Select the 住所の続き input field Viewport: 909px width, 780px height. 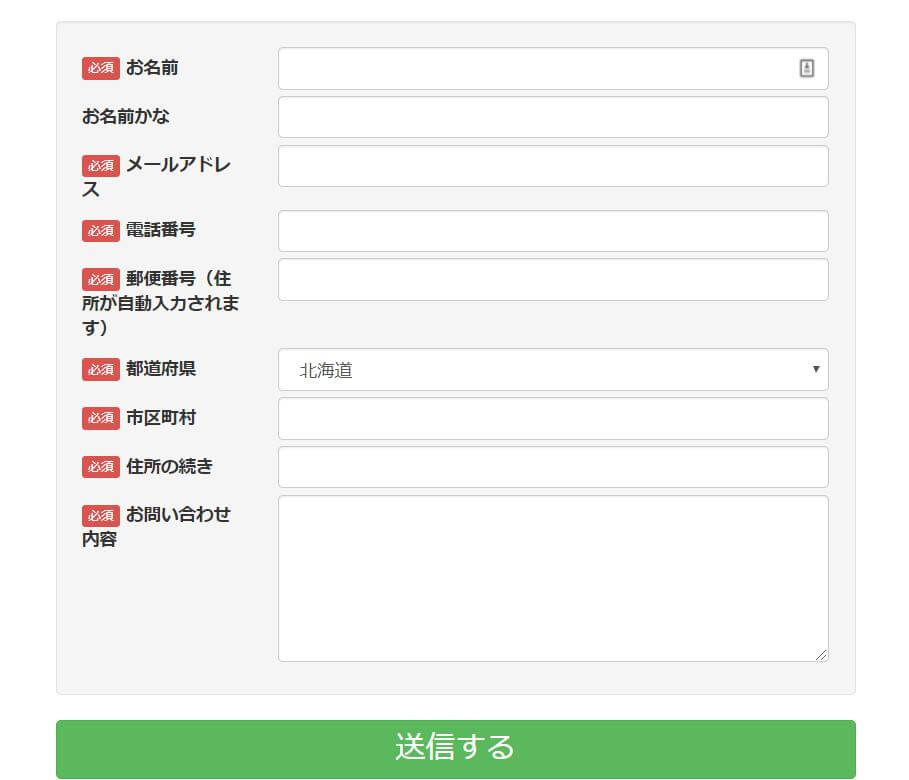(552, 467)
